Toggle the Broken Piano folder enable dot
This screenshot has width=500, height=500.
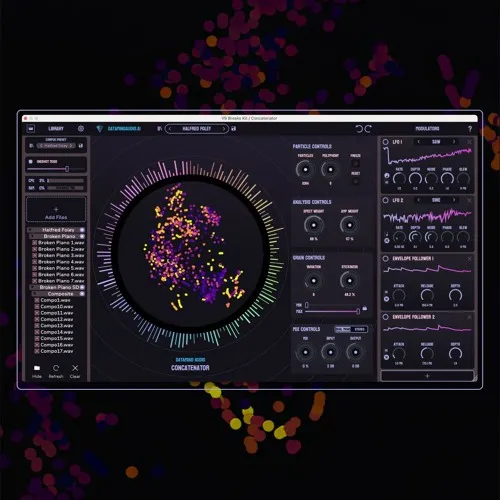(82, 236)
